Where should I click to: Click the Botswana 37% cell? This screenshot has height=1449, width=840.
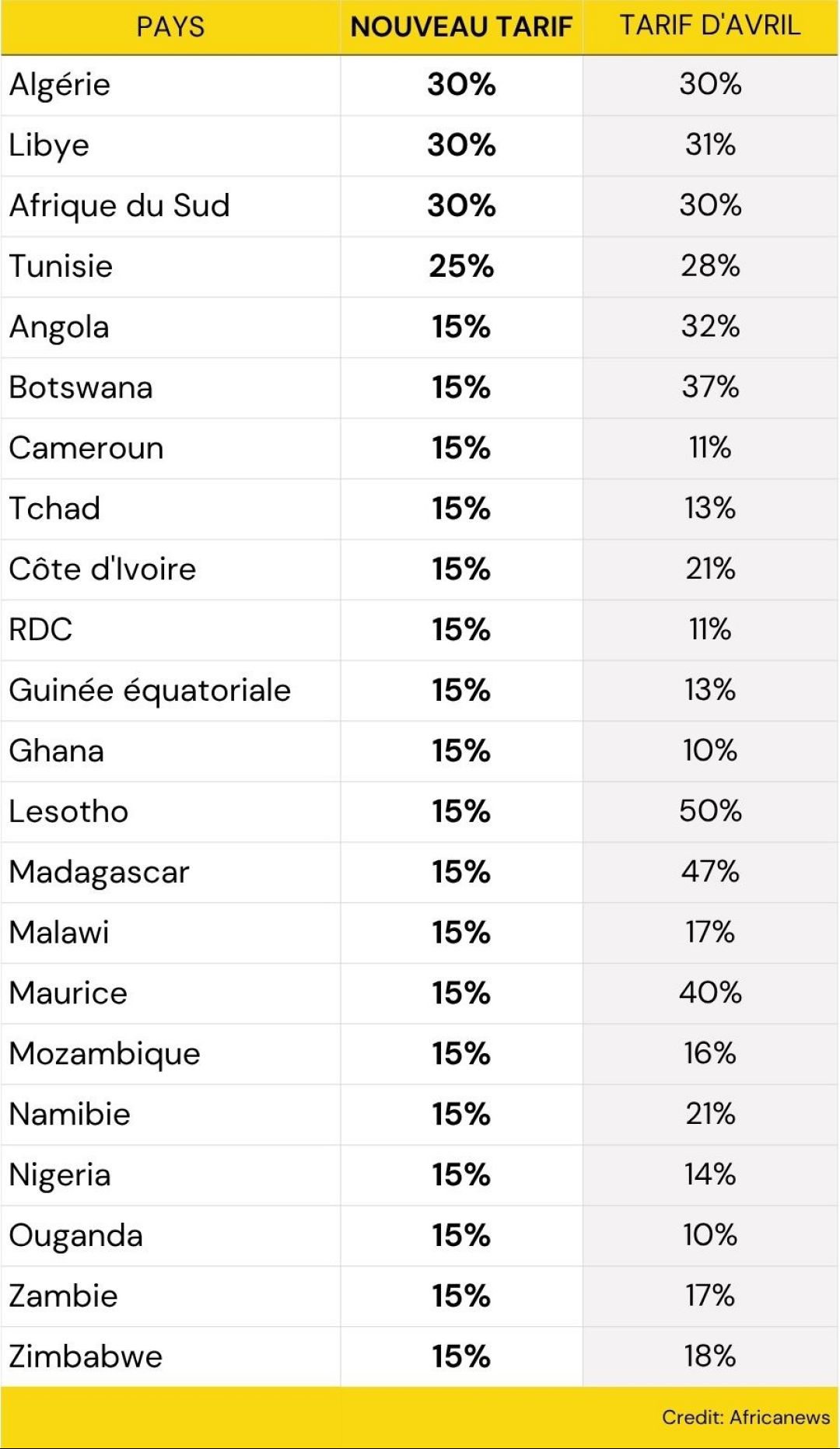tap(710, 387)
